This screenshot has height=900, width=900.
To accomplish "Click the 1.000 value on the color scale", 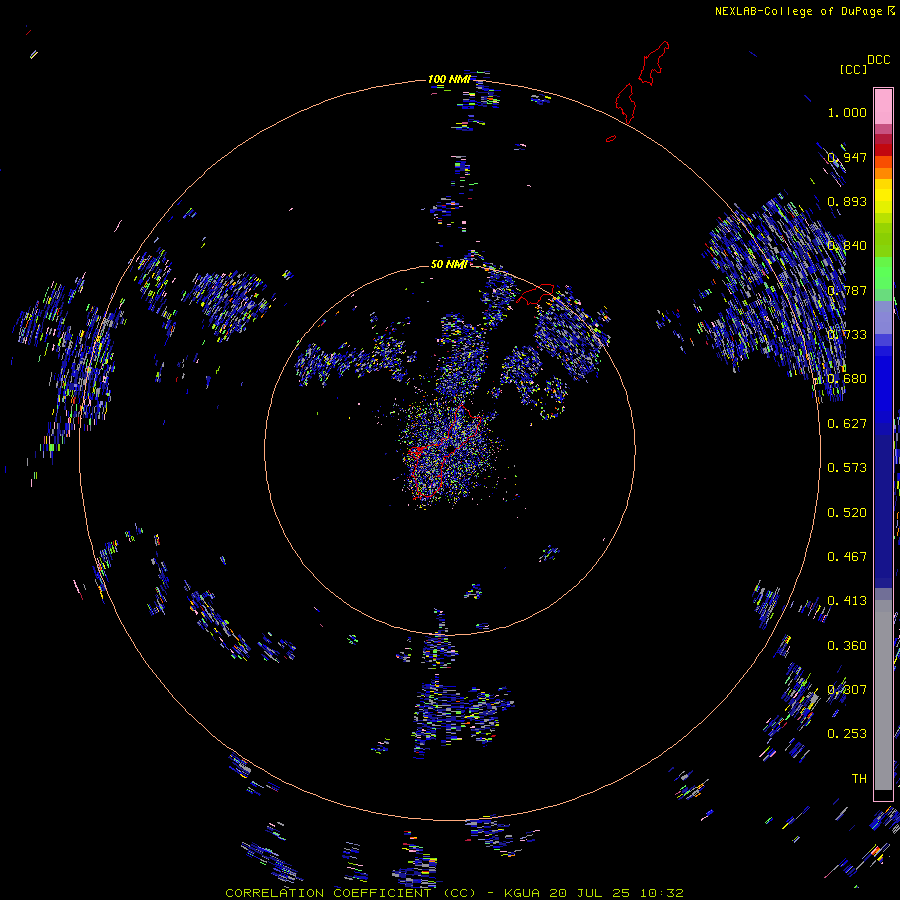I will pyautogui.click(x=847, y=112).
